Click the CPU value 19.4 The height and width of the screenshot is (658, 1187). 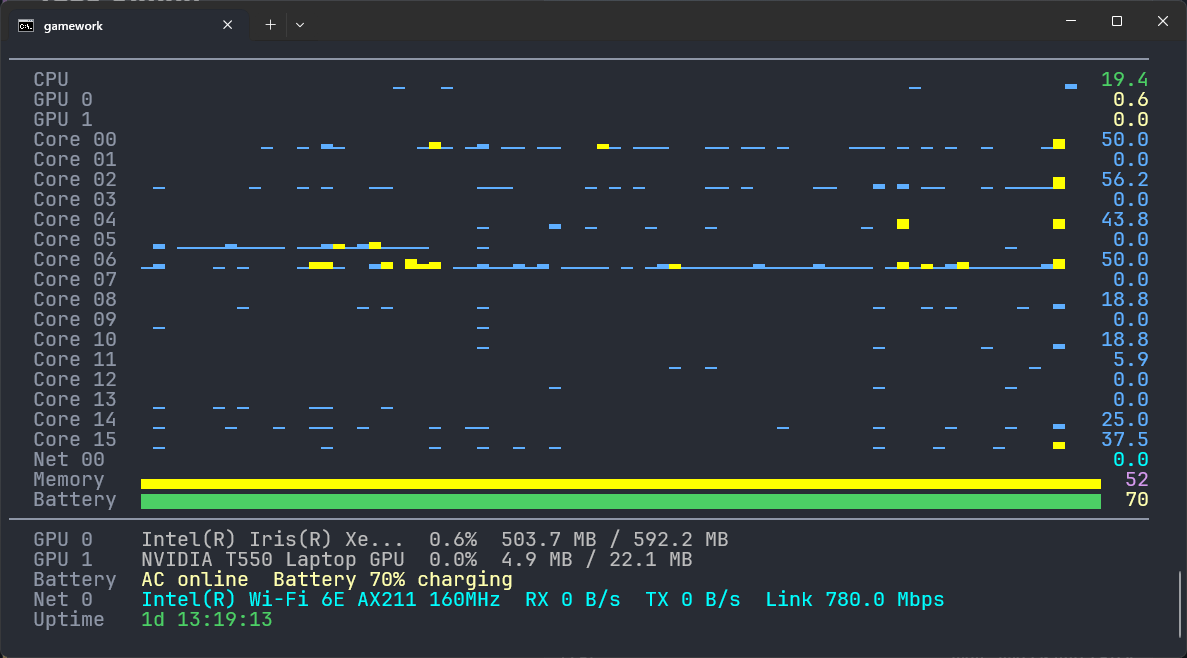click(x=1124, y=80)
